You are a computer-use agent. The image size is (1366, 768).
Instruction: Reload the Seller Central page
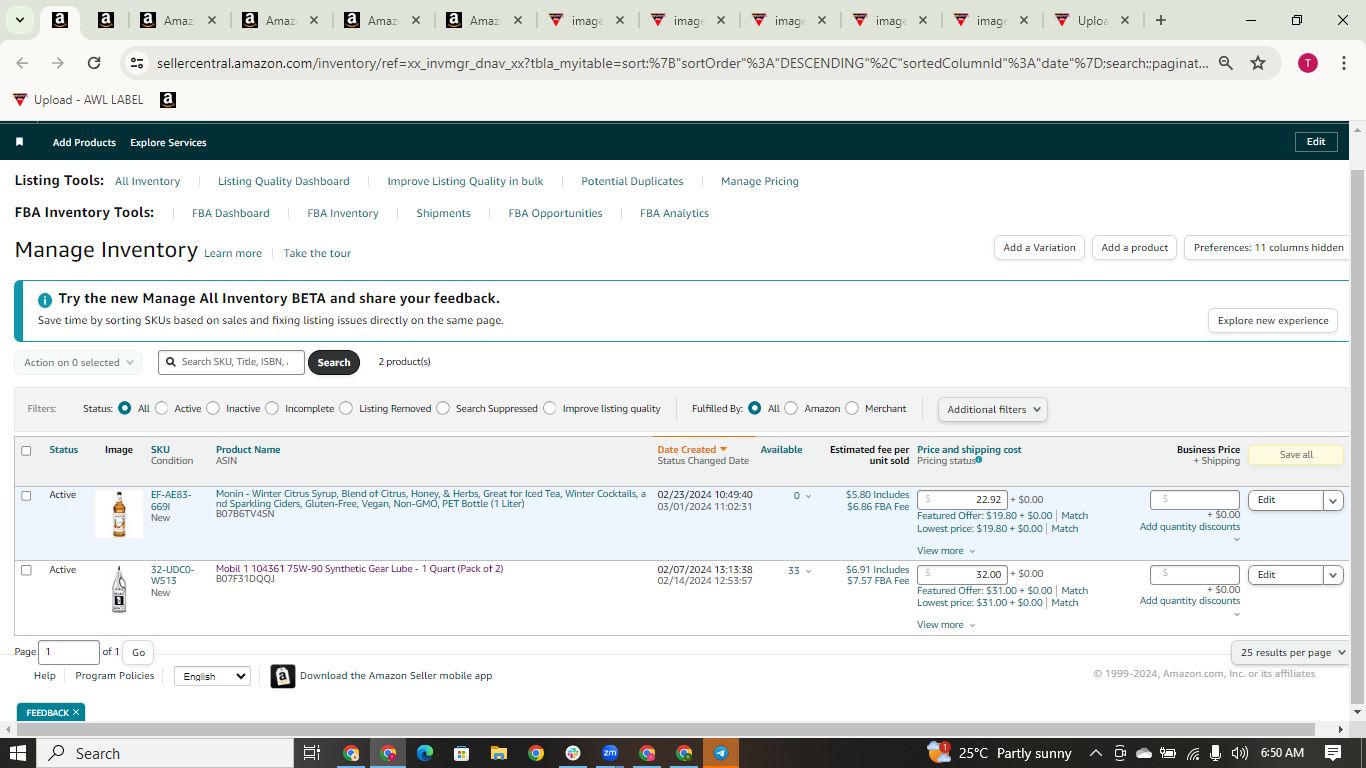point(94,63)
